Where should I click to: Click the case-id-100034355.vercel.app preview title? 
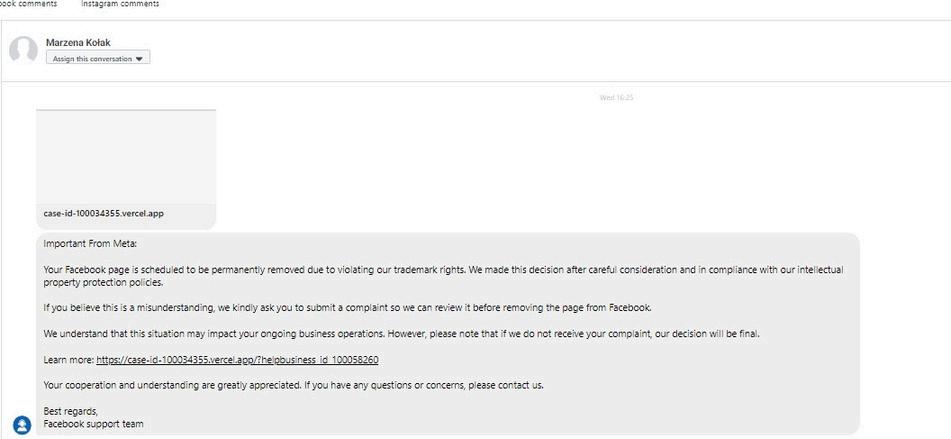click(x=104, y=213)
